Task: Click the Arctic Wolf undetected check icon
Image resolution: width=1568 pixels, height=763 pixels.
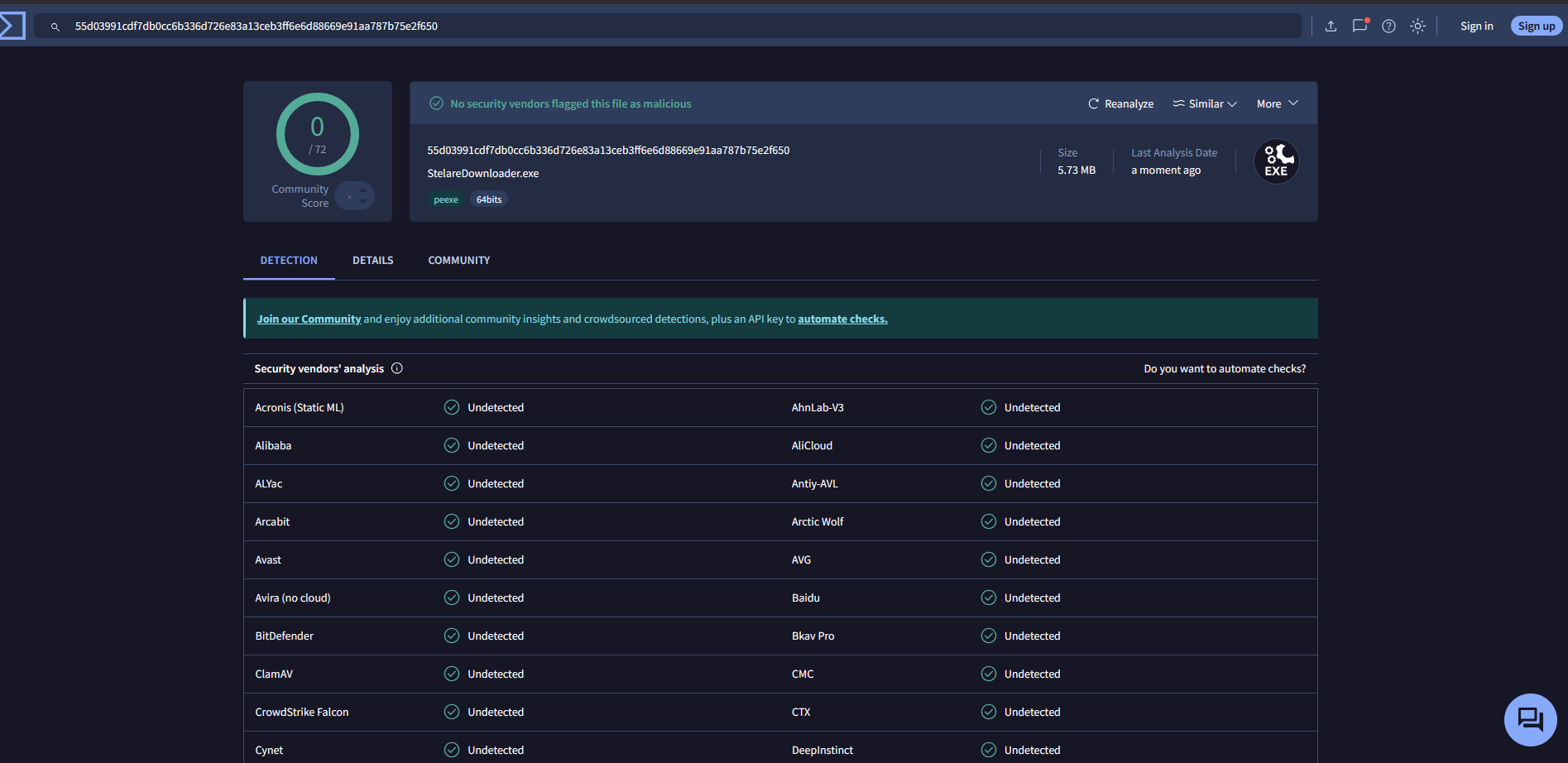Action: [x=989, y=521]
